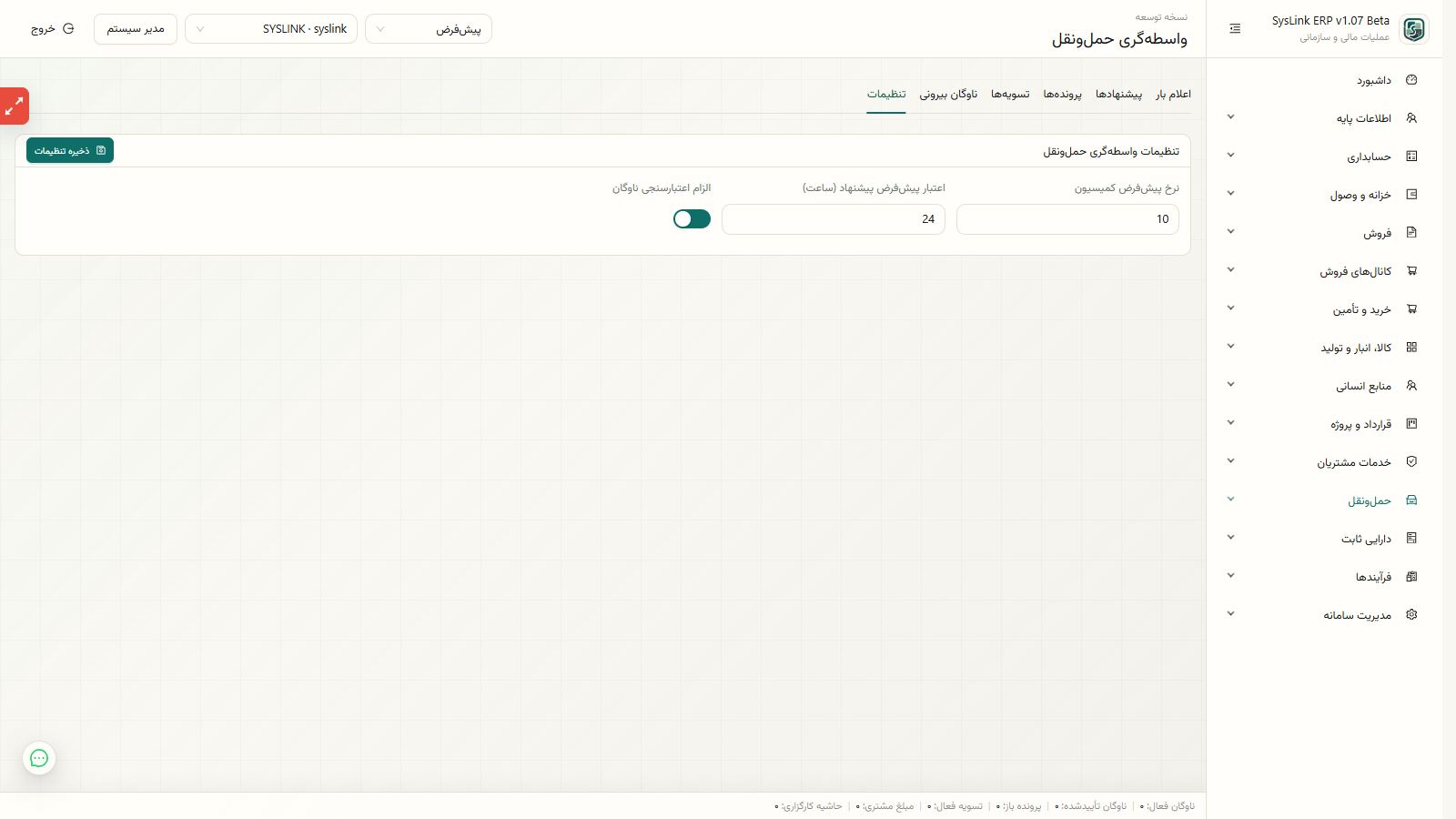Click the حسابداری accounting icon

1411,157
